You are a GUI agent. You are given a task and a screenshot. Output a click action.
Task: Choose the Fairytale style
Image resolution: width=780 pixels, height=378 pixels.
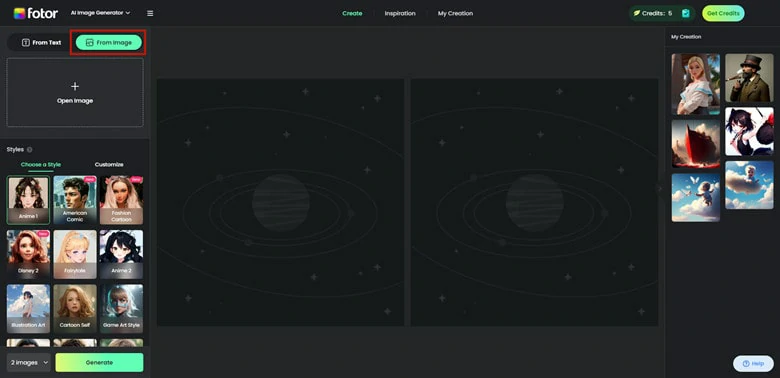[x=75, y=254]
